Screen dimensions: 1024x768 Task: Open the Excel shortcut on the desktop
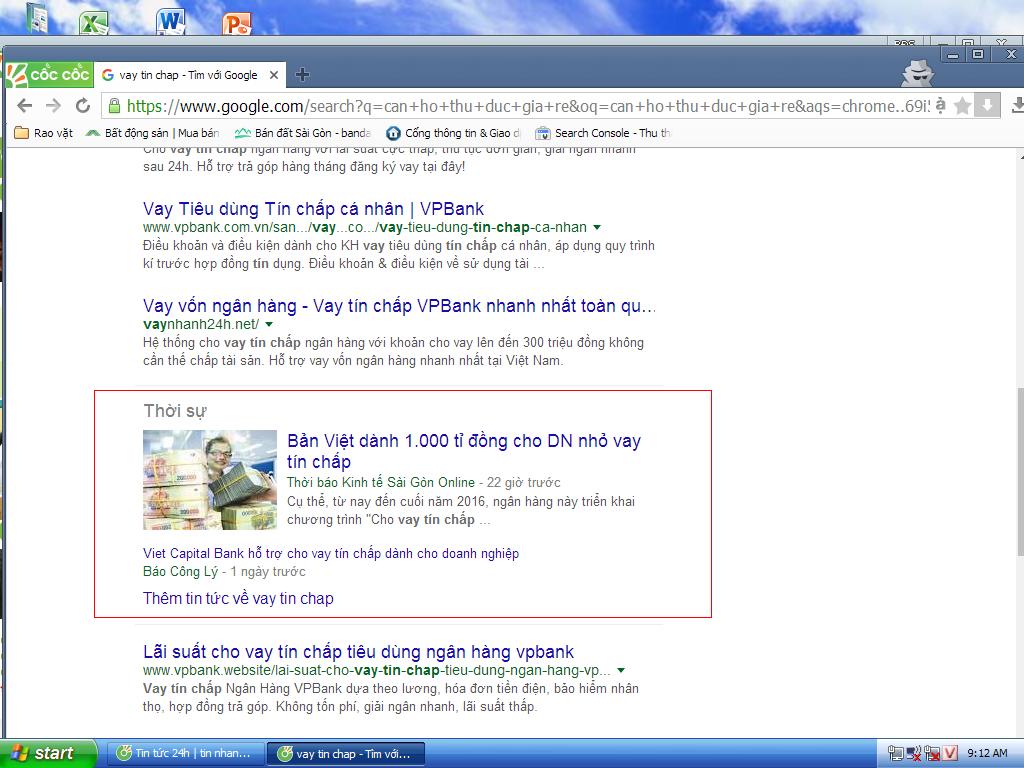click(x=93, y=23)
